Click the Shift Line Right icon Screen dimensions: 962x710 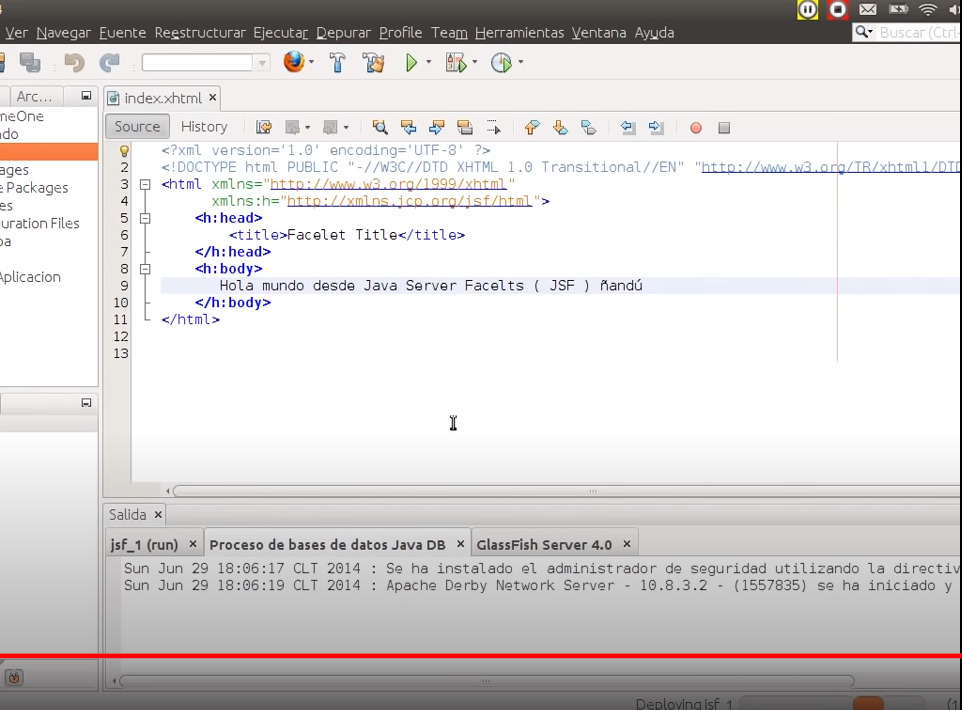[x=656, y=127]
